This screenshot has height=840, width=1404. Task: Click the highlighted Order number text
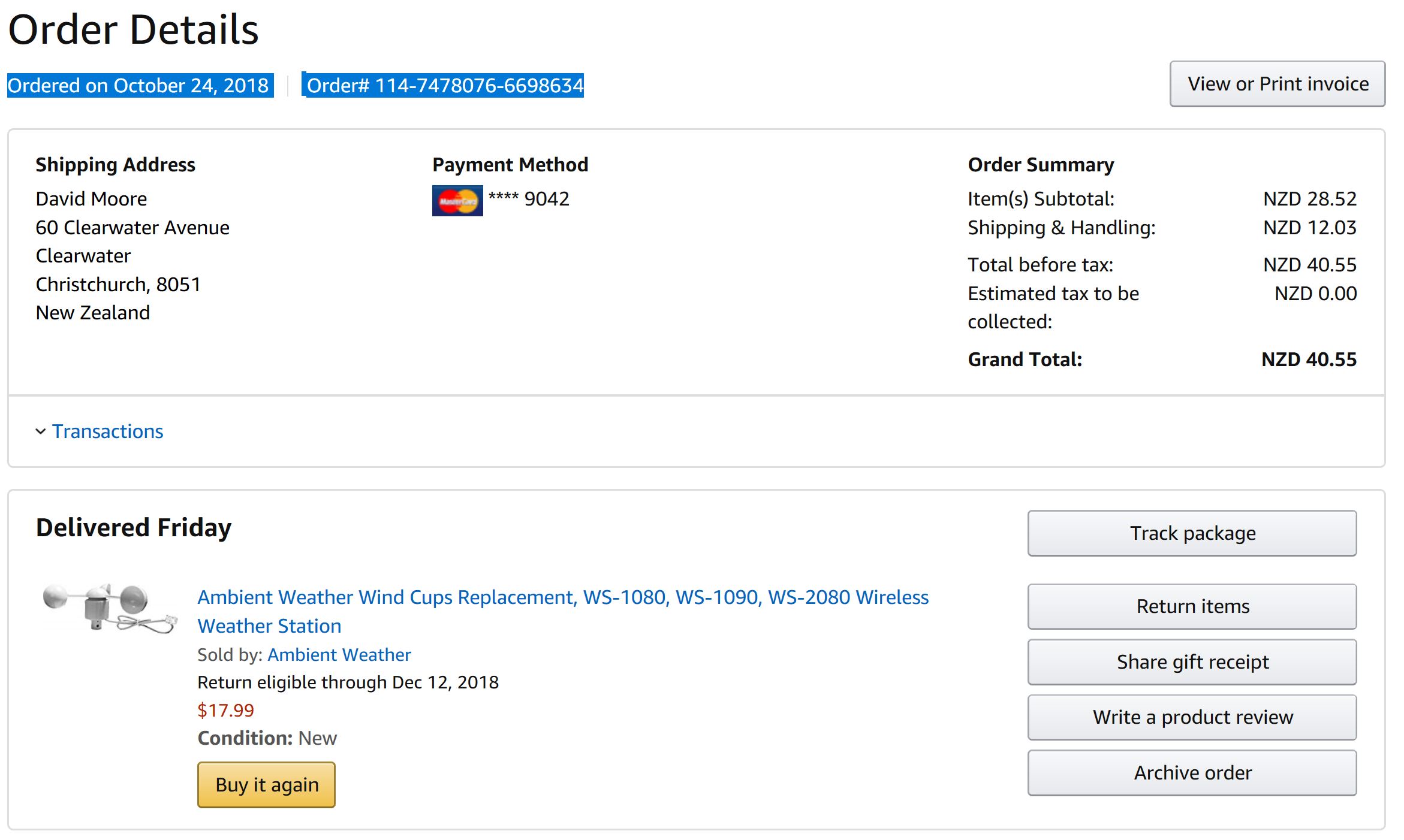click(445, 85)
